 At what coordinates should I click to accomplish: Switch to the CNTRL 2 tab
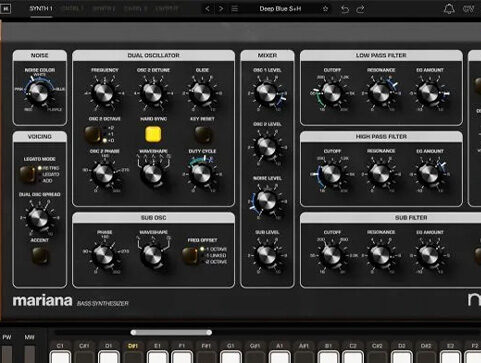click(135, 9)
